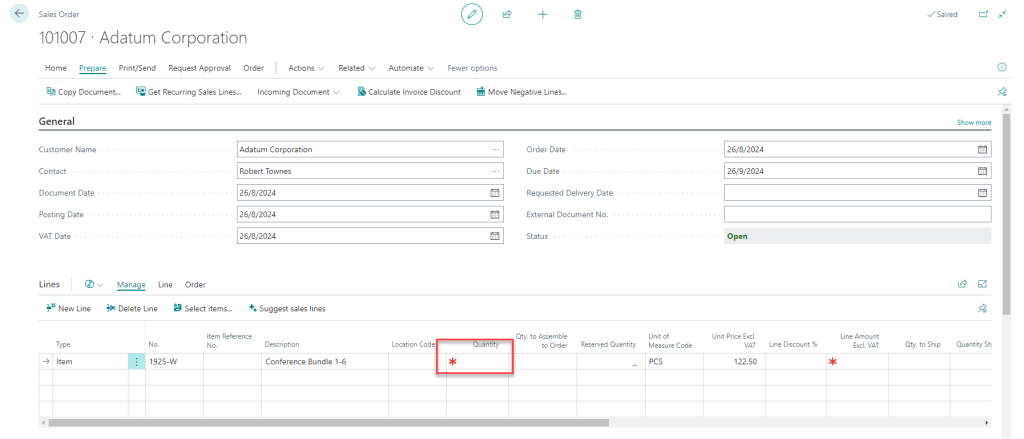The height and width of the screenshot is (439, 1024).
Task: Click the pin icon on action bar
Action: 1003,92
